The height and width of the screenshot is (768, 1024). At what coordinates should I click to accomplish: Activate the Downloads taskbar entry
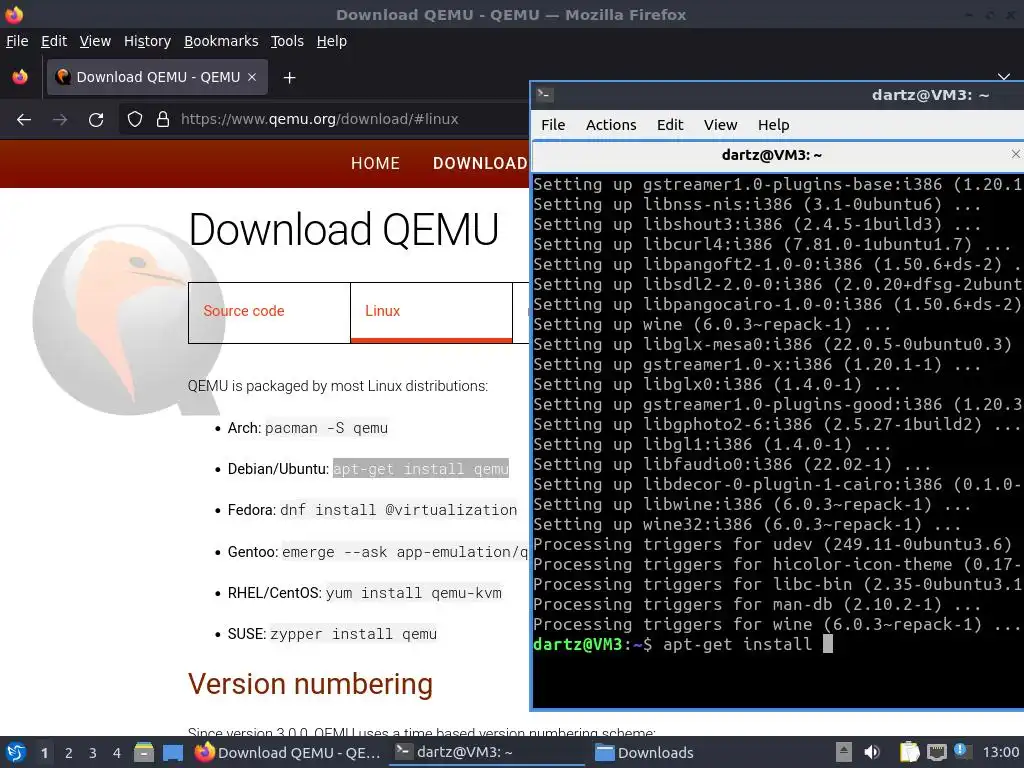[645, 752]
